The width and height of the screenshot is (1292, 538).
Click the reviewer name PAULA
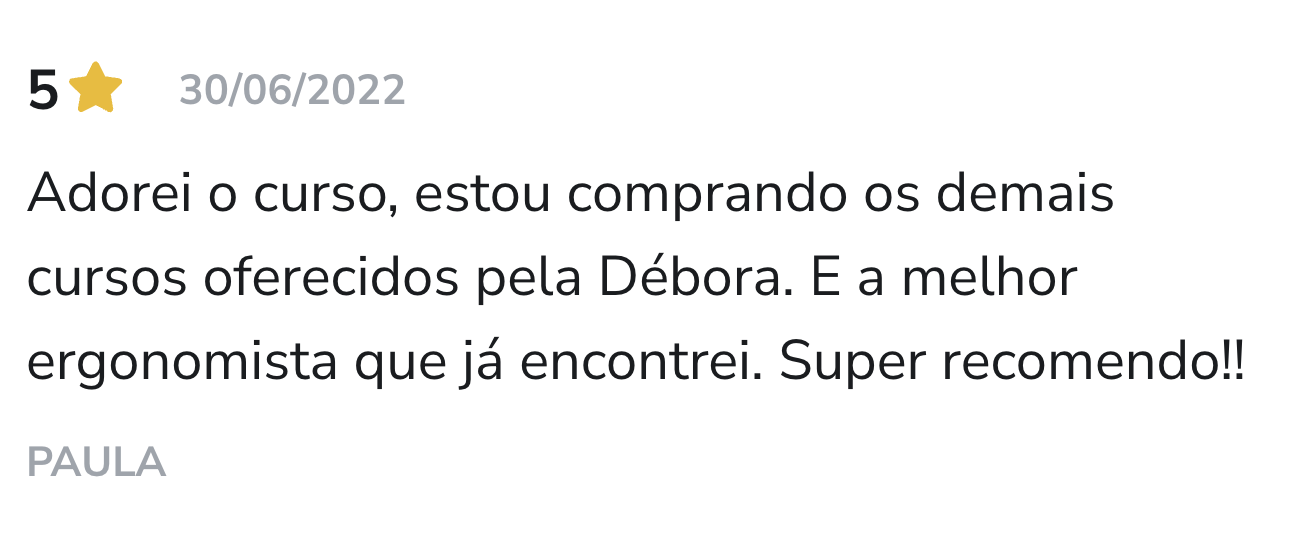click(x=96, y=462)
